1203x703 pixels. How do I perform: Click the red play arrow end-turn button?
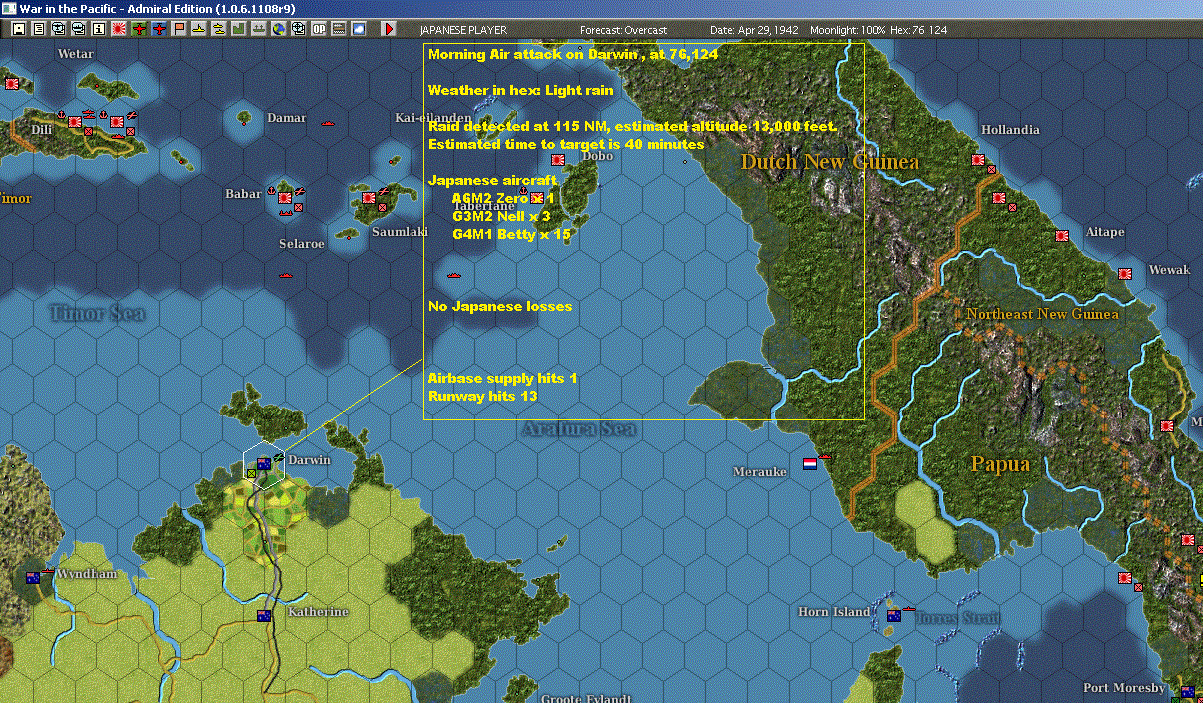coord(390,29)
